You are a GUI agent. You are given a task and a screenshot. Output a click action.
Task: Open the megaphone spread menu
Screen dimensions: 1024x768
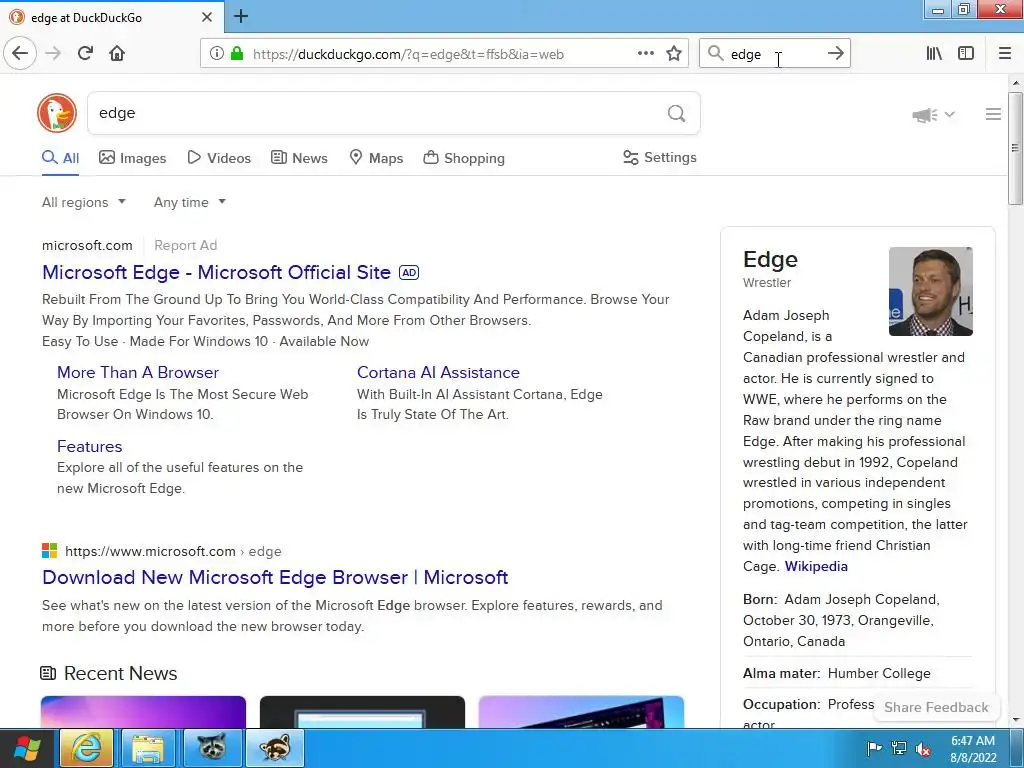tap(933, 115)
